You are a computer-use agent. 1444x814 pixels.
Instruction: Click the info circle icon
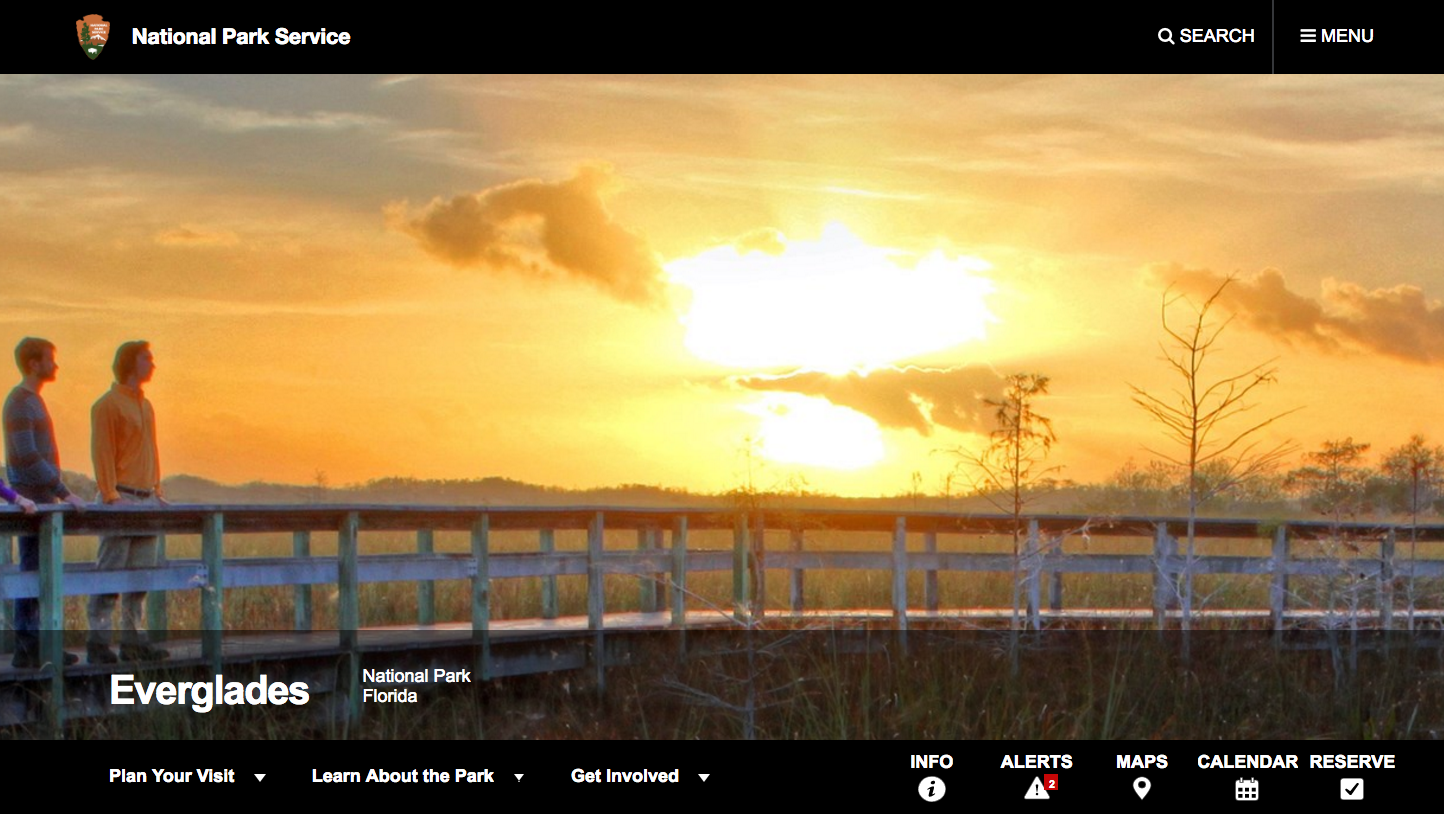point(932,789)
